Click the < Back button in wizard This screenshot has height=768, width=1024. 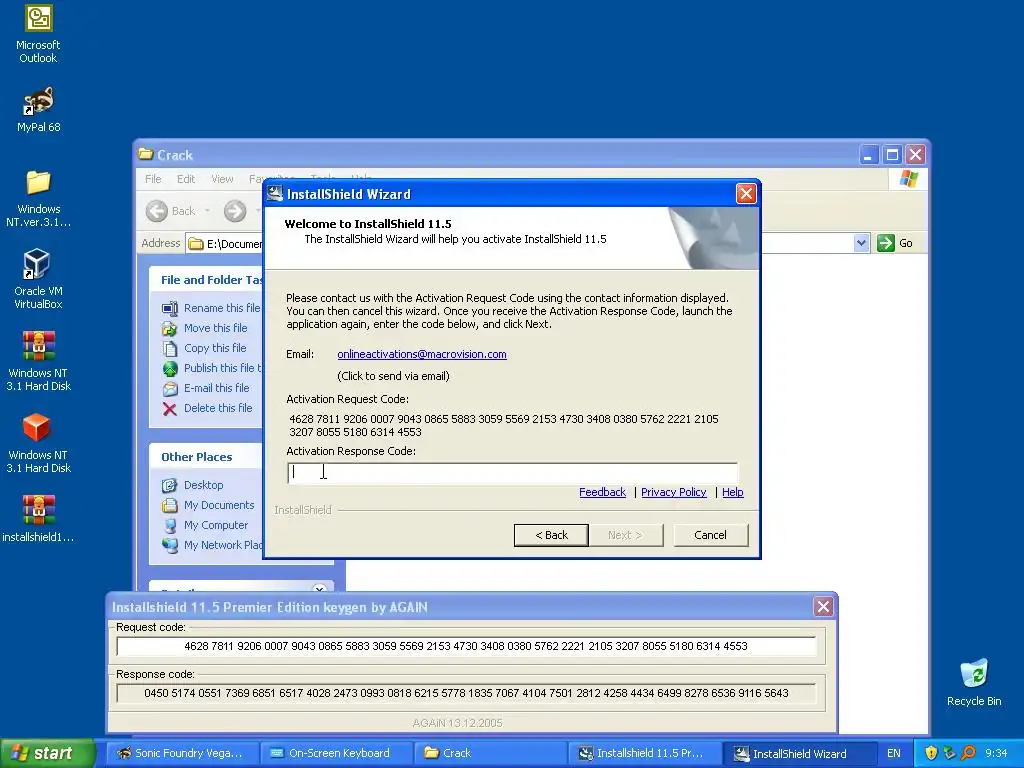click(x=551, y=535)
